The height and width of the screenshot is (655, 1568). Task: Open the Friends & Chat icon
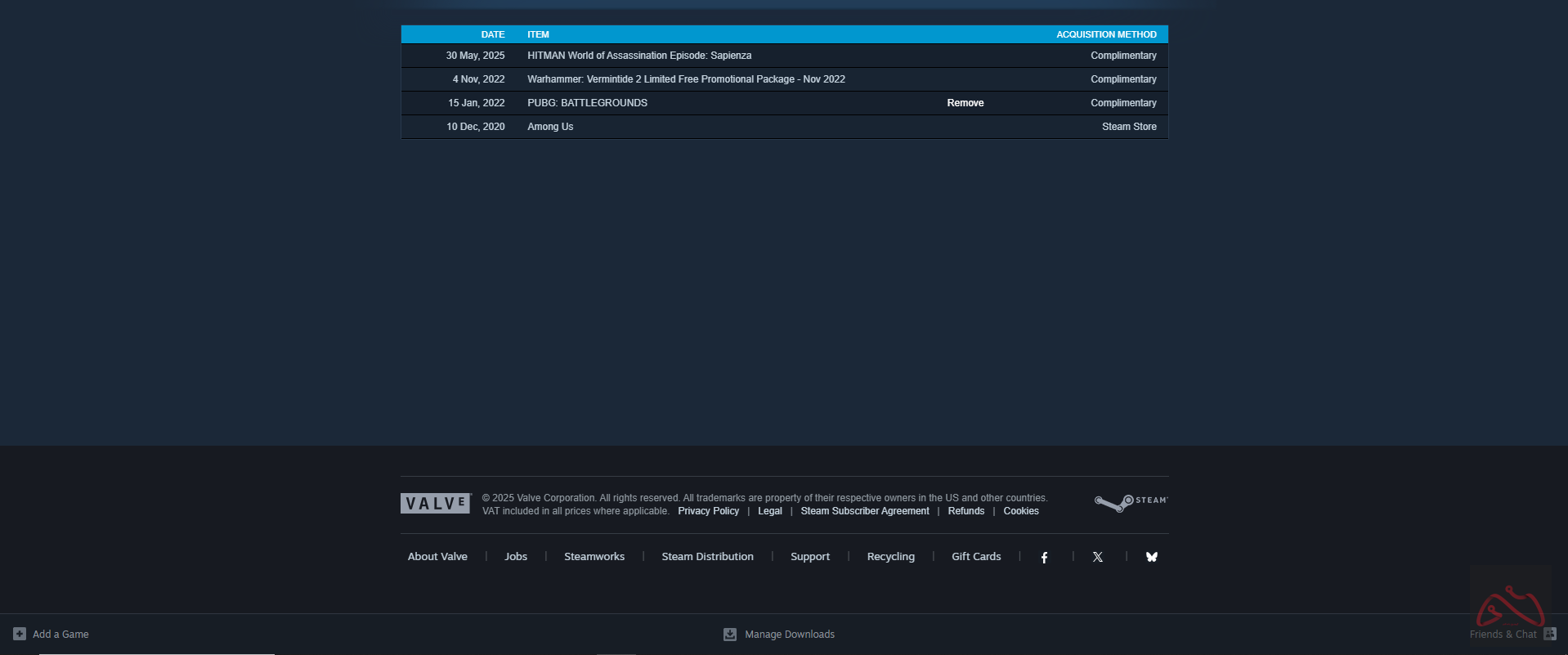(1549, 634)
